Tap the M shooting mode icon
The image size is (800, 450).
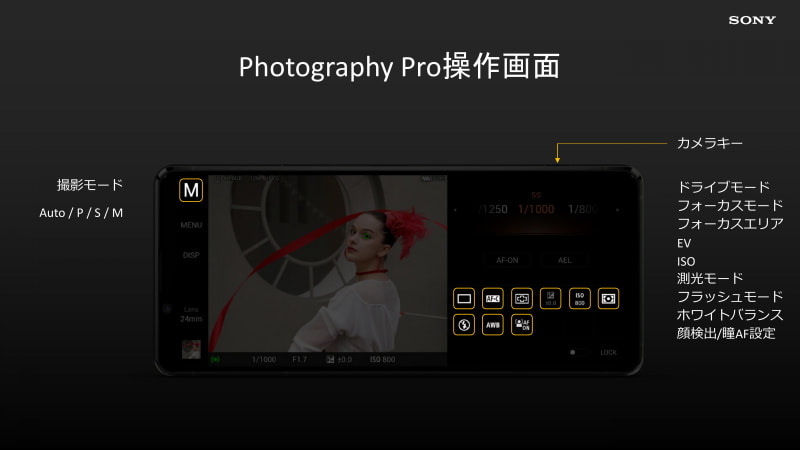coord(191,190)
